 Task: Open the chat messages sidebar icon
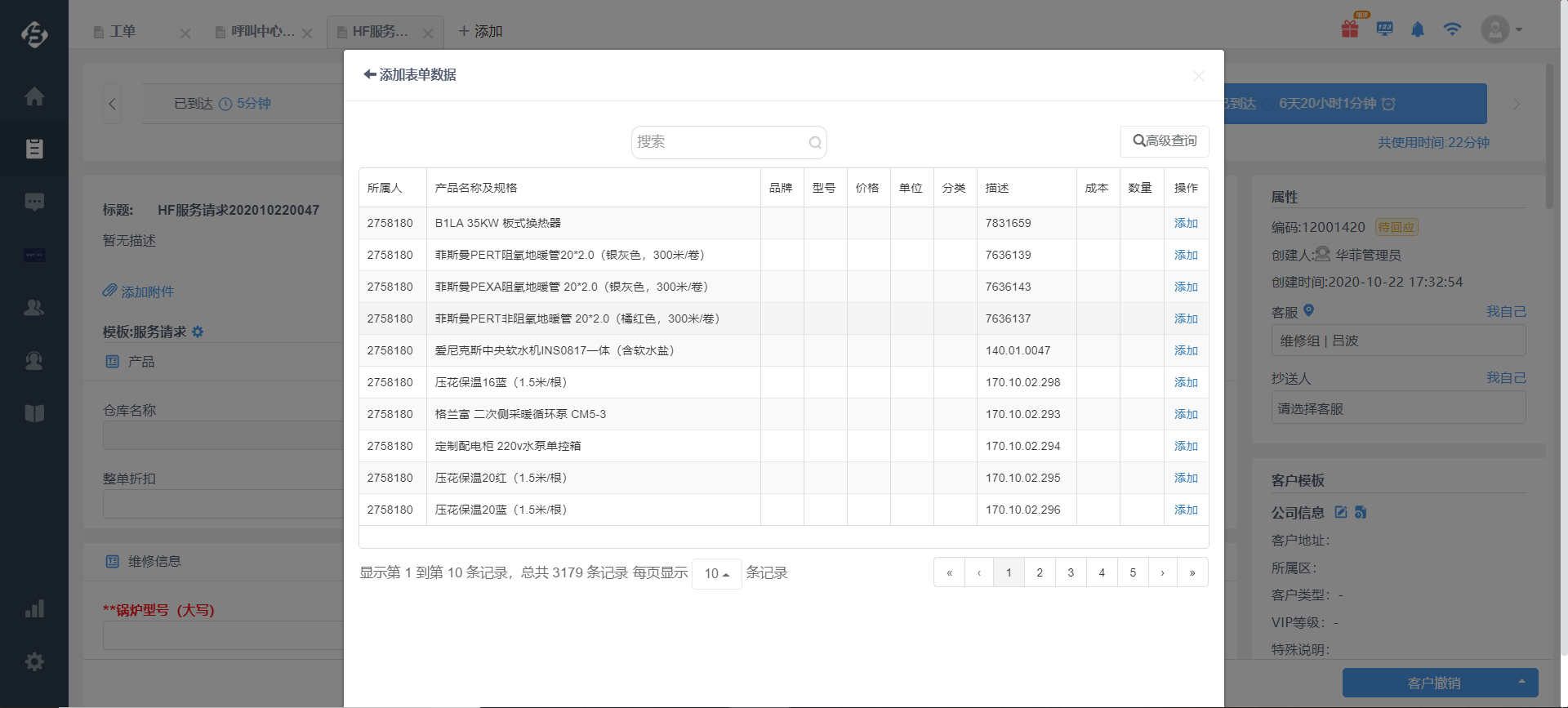click(34, 202)
